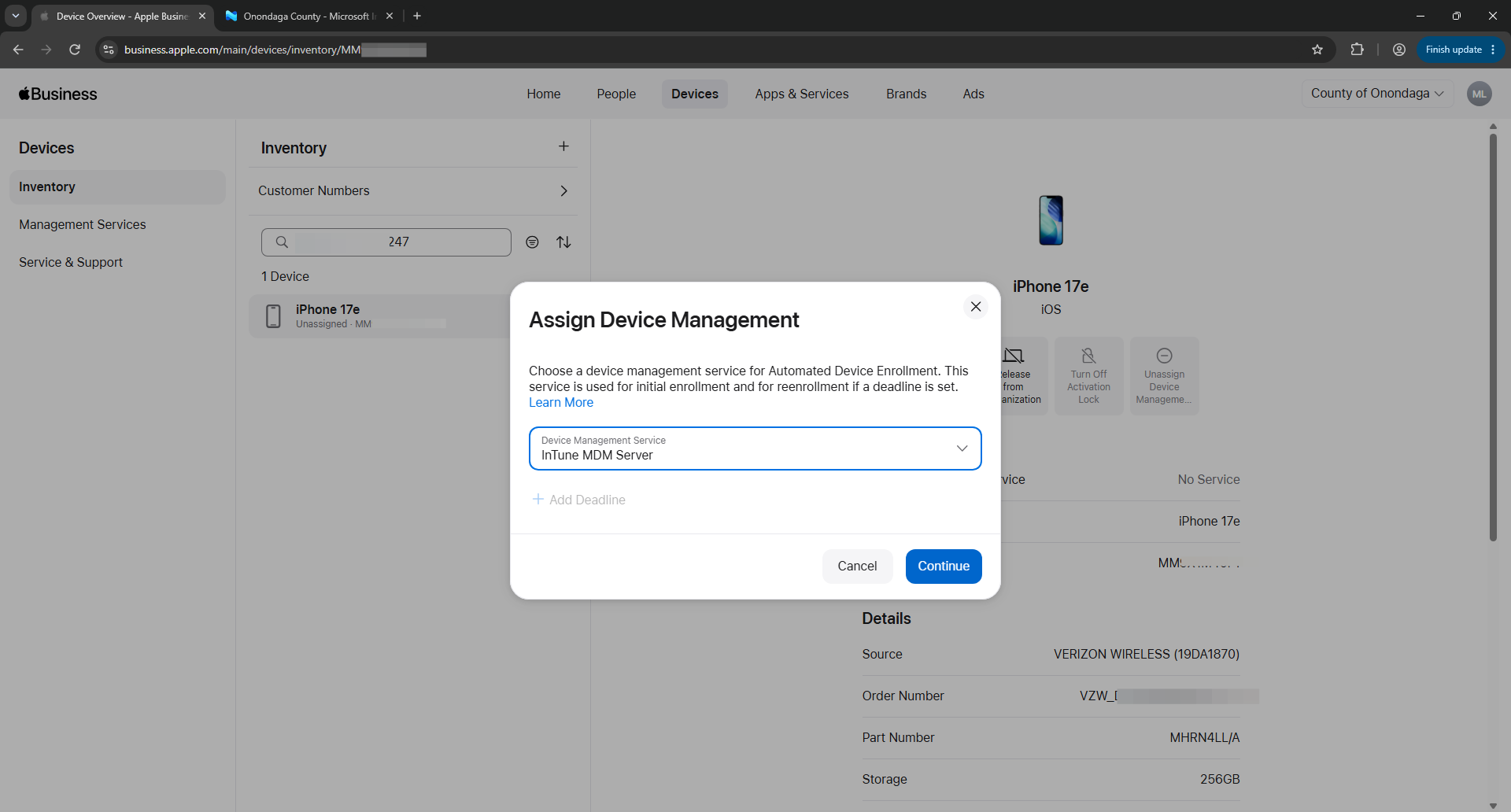The height and width of the screenshot is (812, 1511).
Task: Click the Order Number label
Action: coord(903,696)
